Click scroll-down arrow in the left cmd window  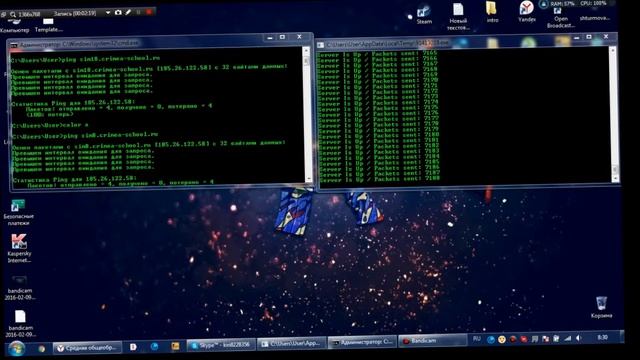pyautogui.click(x=308, y=178)
